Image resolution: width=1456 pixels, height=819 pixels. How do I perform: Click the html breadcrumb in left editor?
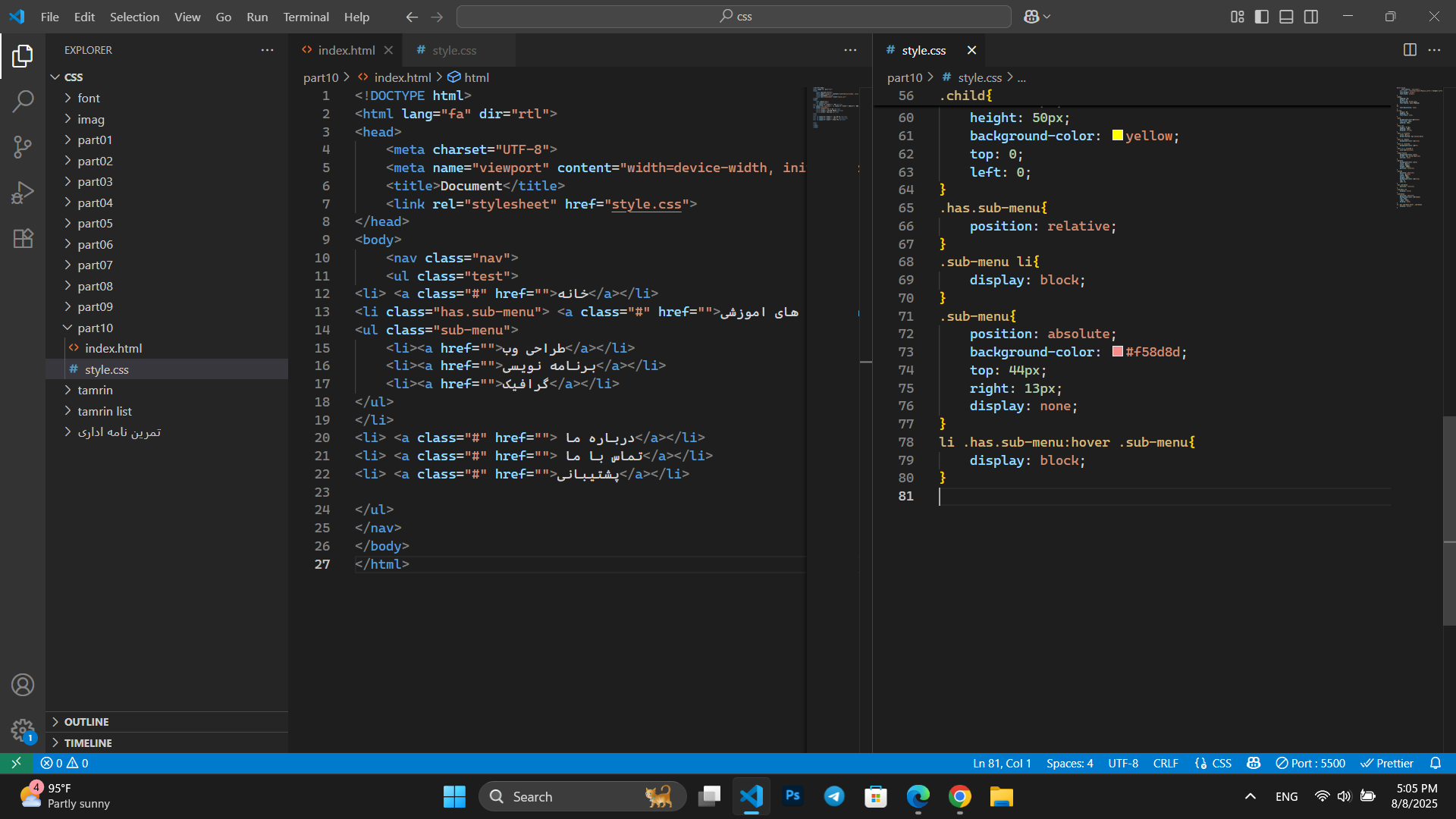[x=469, y=77]
